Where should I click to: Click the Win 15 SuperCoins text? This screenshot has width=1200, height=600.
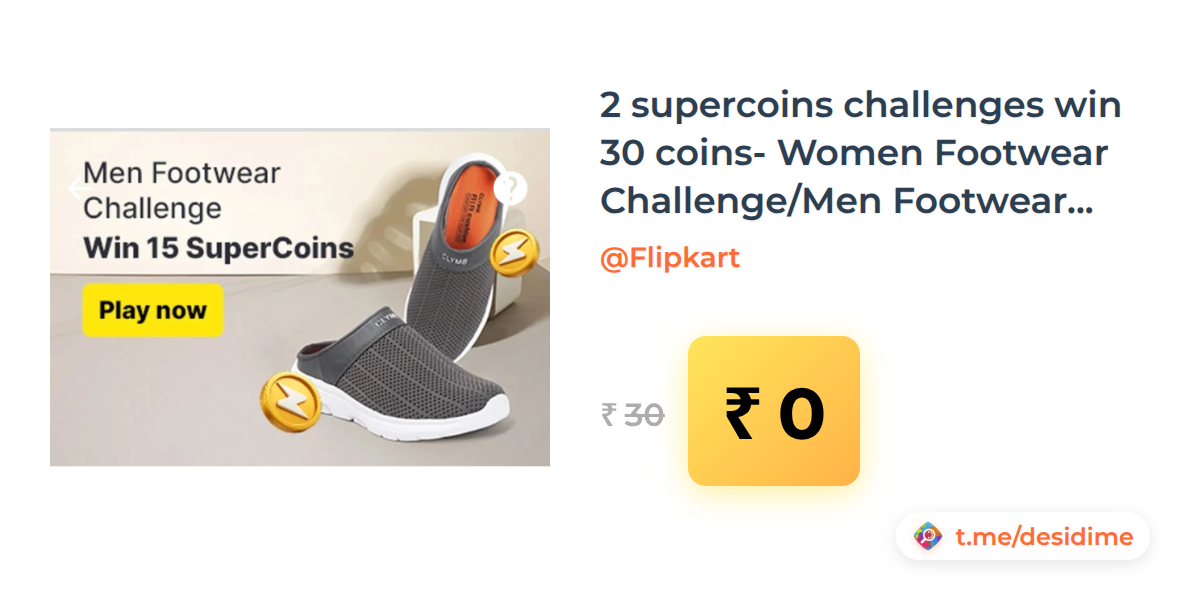point(219,247)
